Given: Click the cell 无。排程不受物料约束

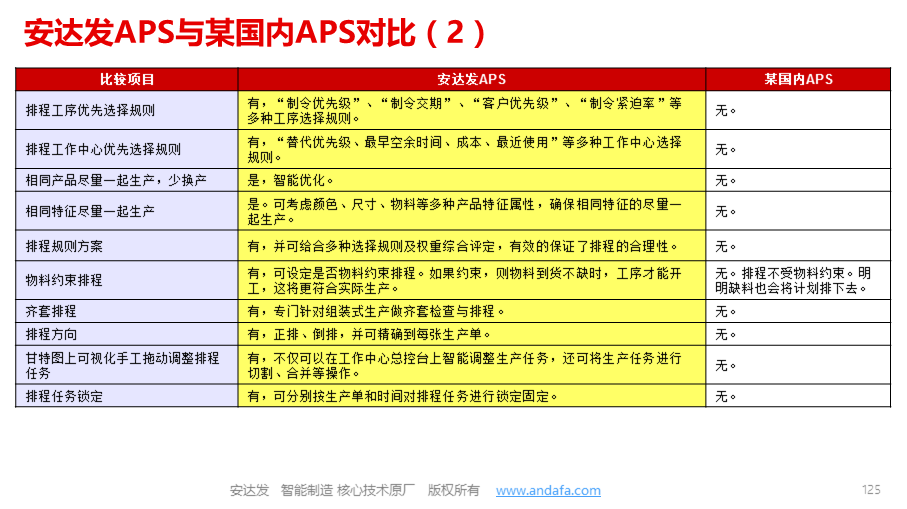Looking at the screenshot, I should tap(798, 280).
